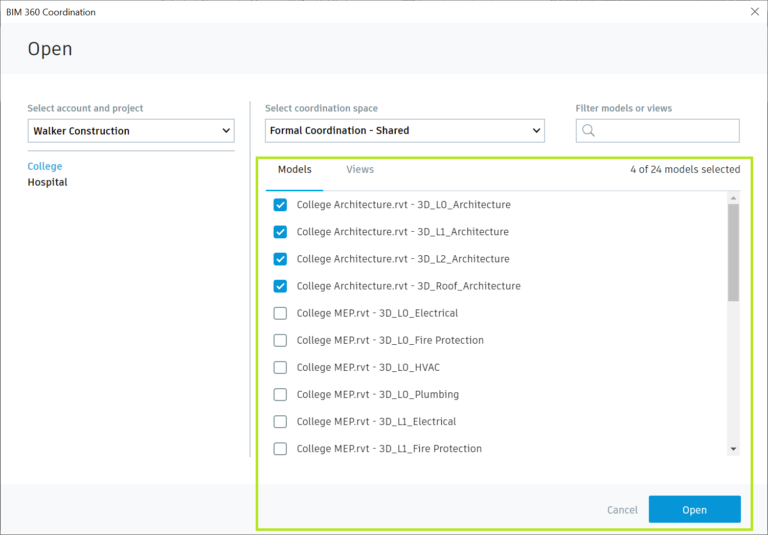Open Formal Coordination - Shared space dropdown
Screen dimensions: 768x535
point(405,131)
